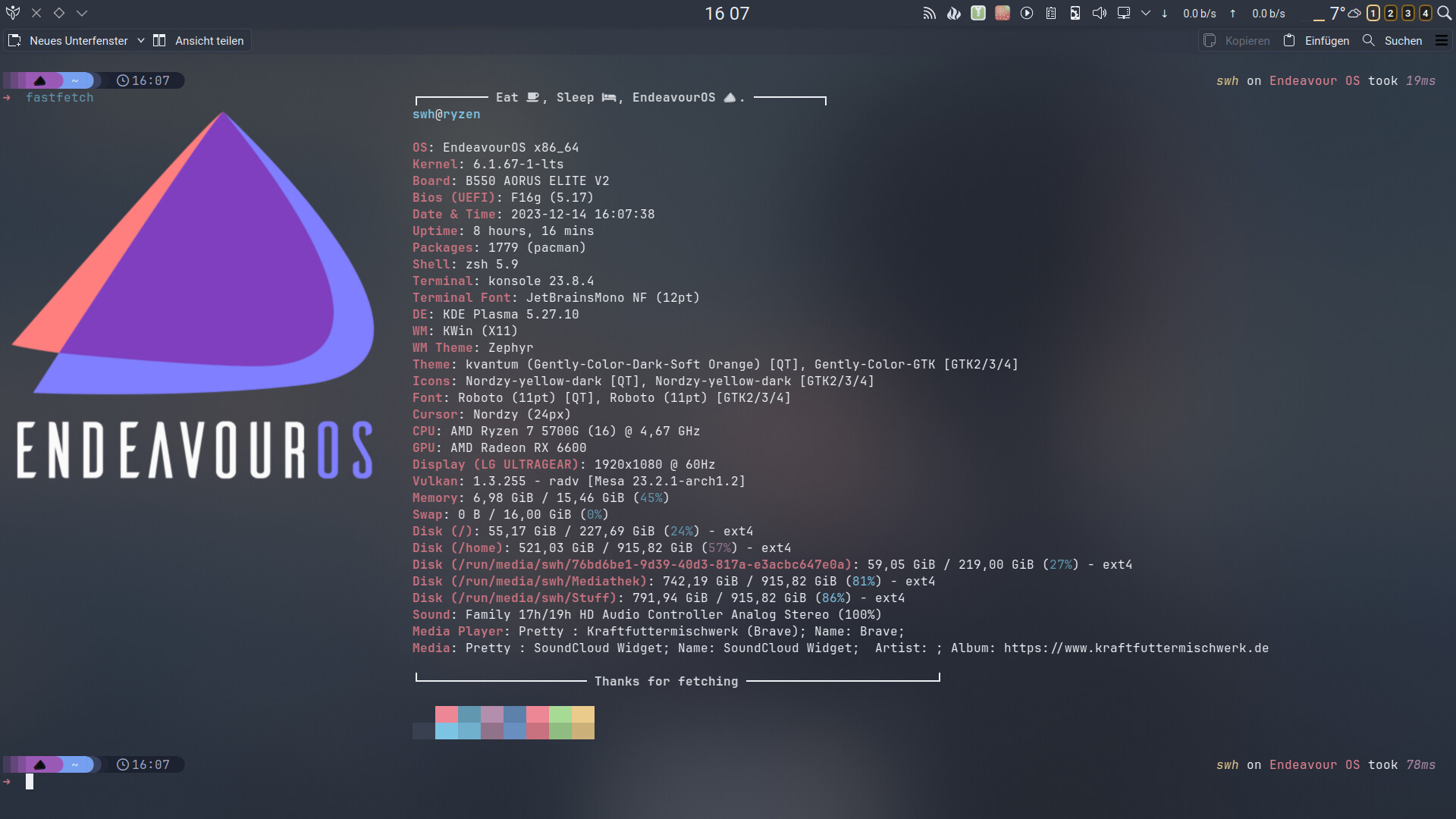Click the KDE Connect phone icon
The image size is (1456, 819).
tap(1075, 13)
